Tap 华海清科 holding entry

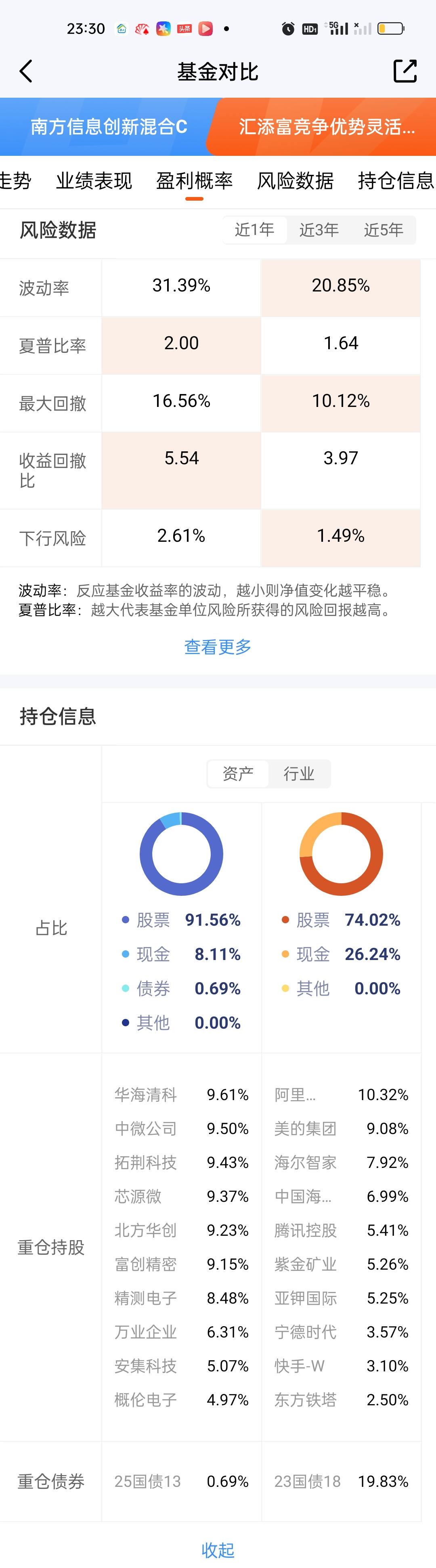tap(146, 1094)
